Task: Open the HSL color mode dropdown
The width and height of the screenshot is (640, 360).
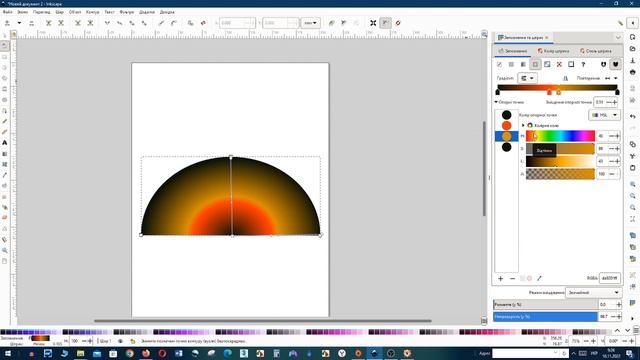Action: 604,115
